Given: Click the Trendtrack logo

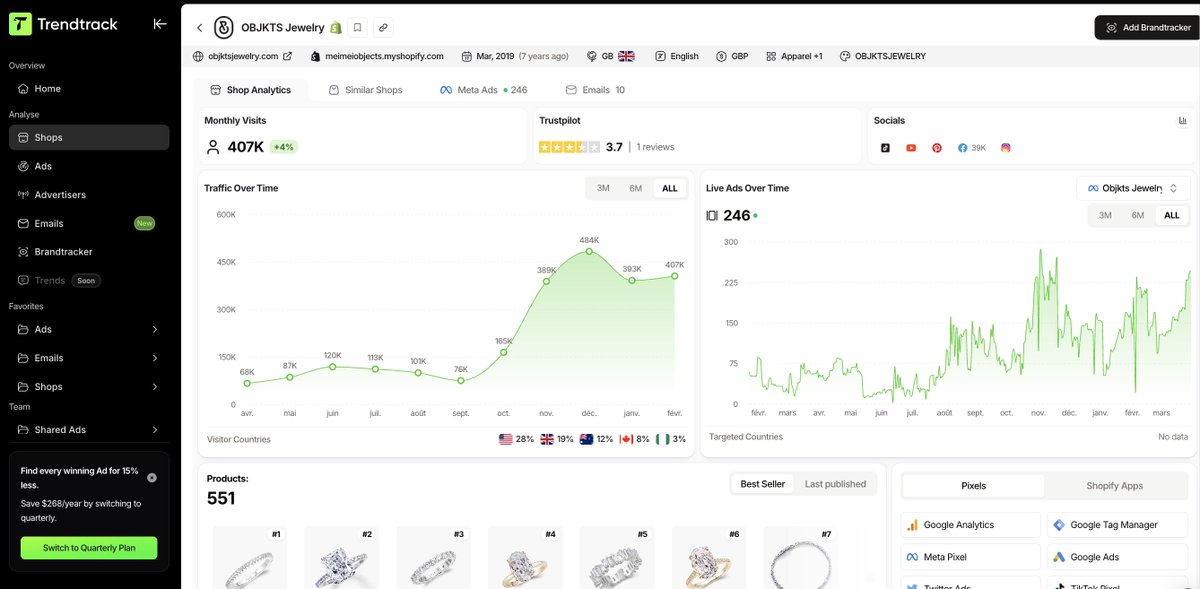Looking at the screenshot, I should click(63, 24).
